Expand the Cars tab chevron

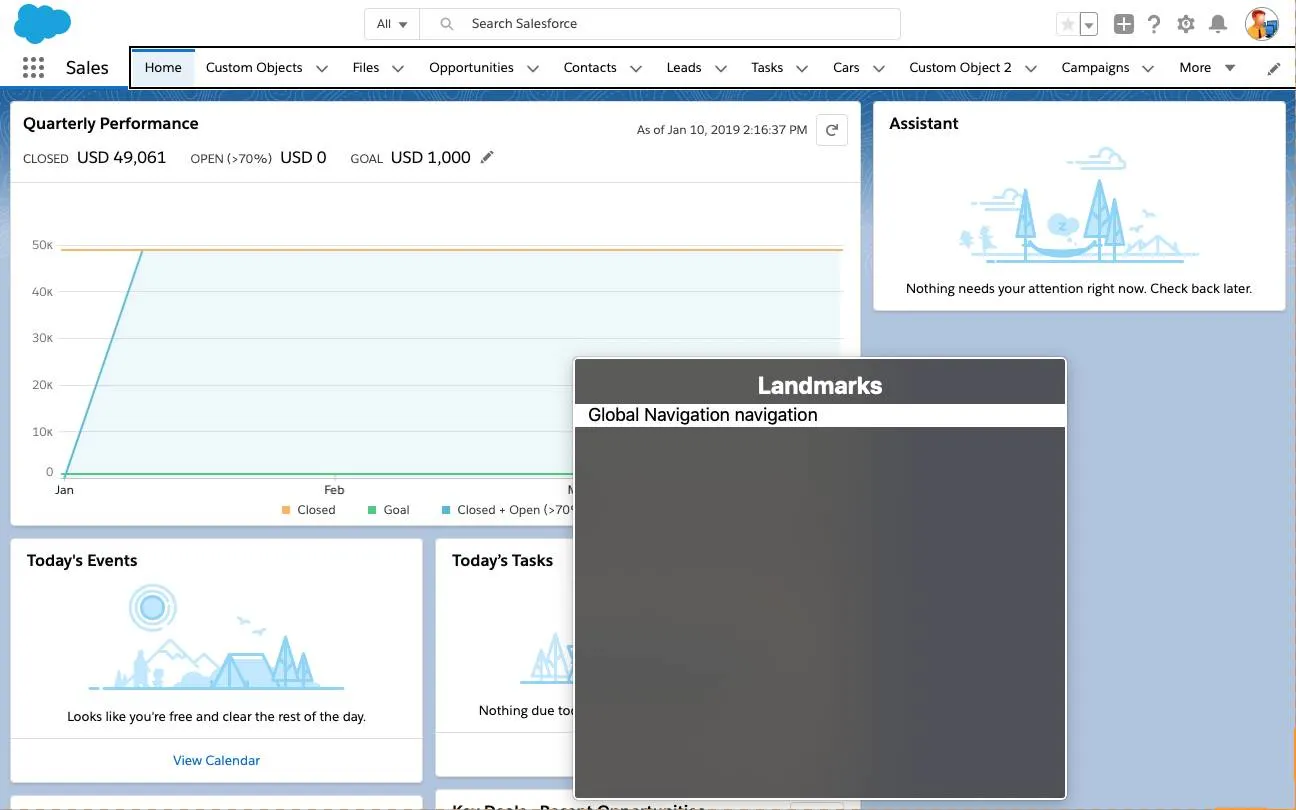click(x=879, y=68)
